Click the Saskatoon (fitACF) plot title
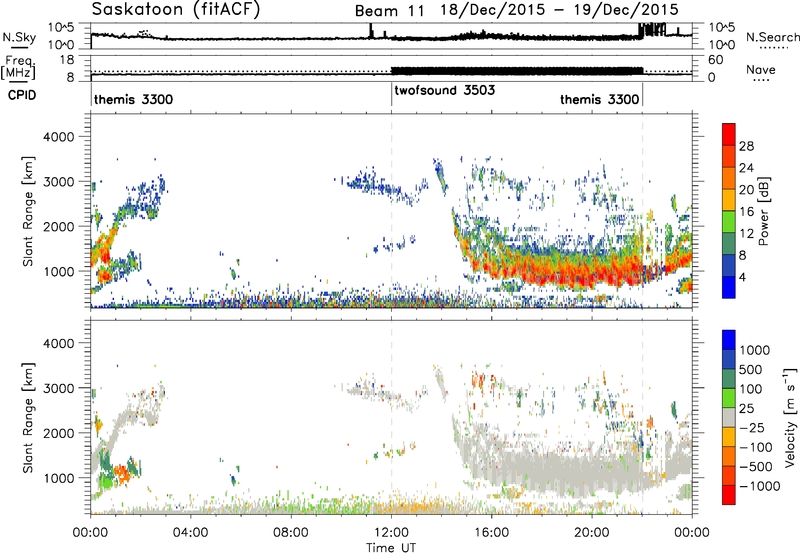This screenshot has height=554, width=800. click(x=176, y=9)
